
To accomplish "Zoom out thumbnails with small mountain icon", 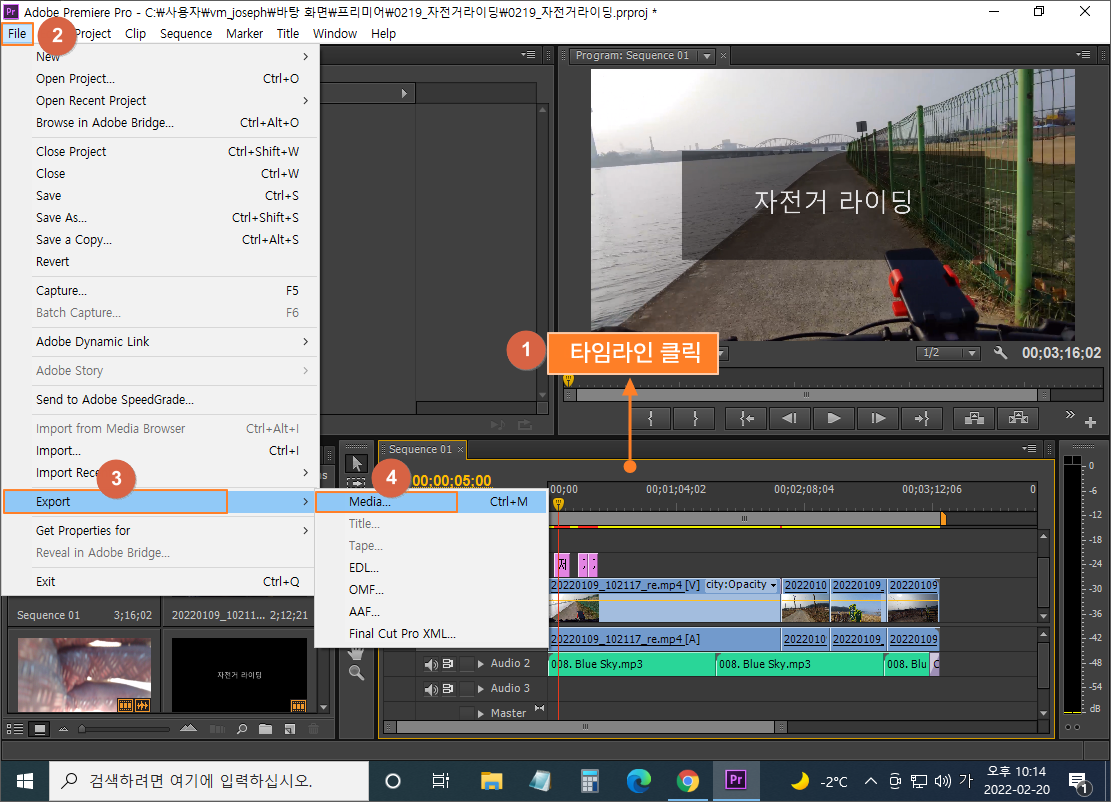I will pos(63,728).
